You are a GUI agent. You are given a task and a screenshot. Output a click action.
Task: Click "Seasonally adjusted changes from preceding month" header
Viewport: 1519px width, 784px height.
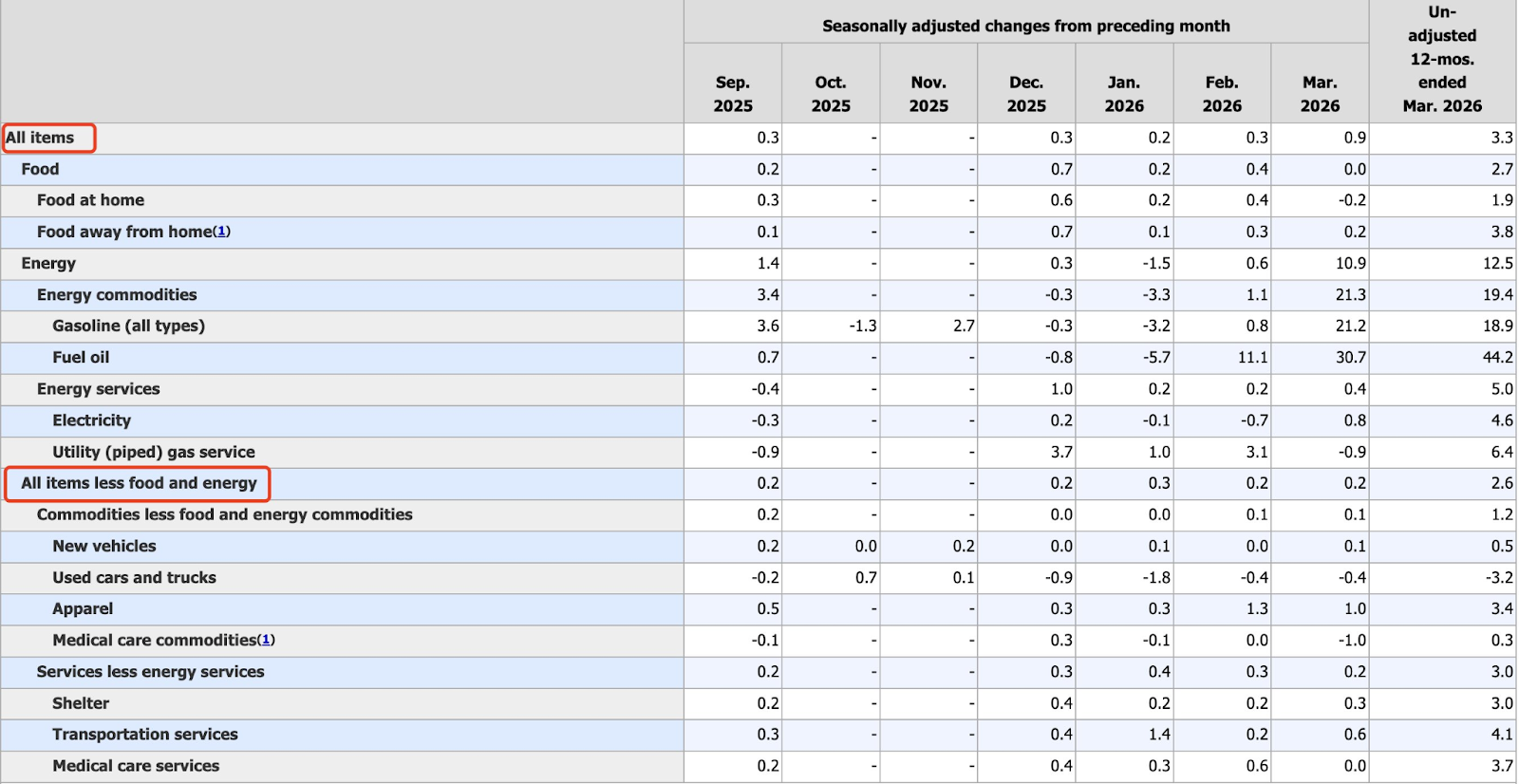(1025, 26)
